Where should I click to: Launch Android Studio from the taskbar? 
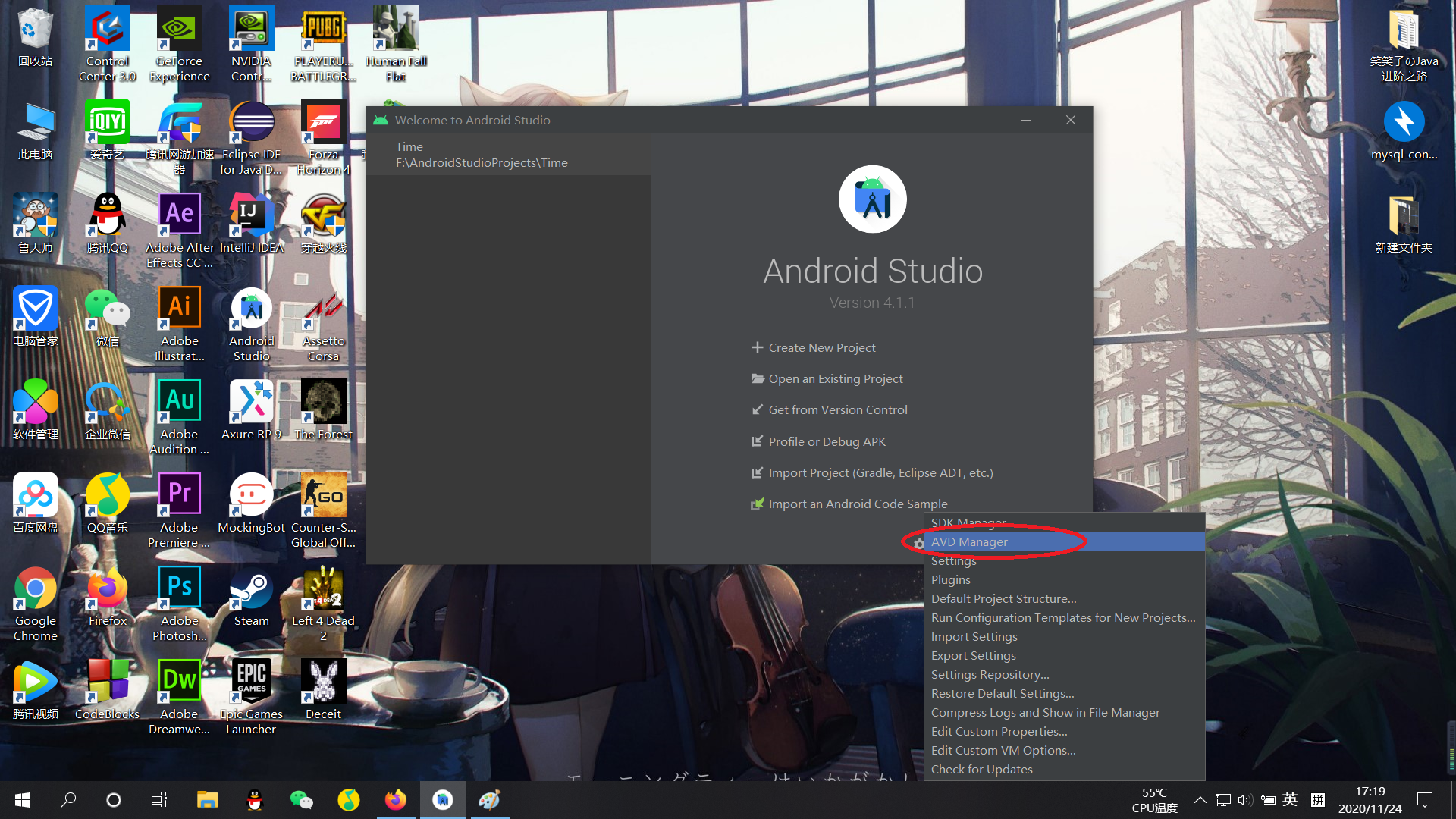[443, 799]
